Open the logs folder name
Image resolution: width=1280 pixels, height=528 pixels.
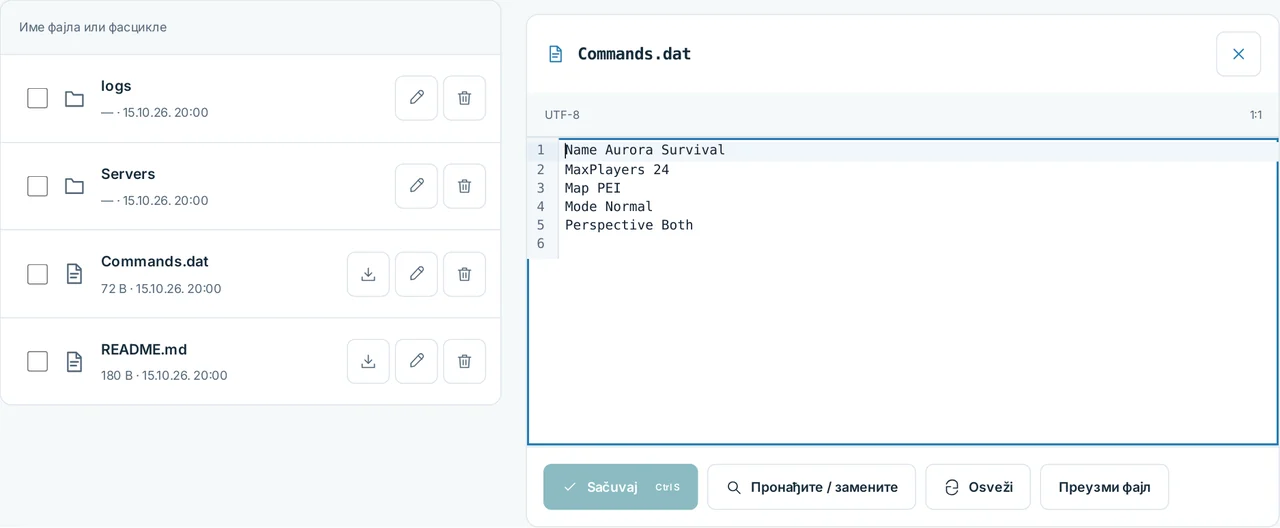point(116,86)
